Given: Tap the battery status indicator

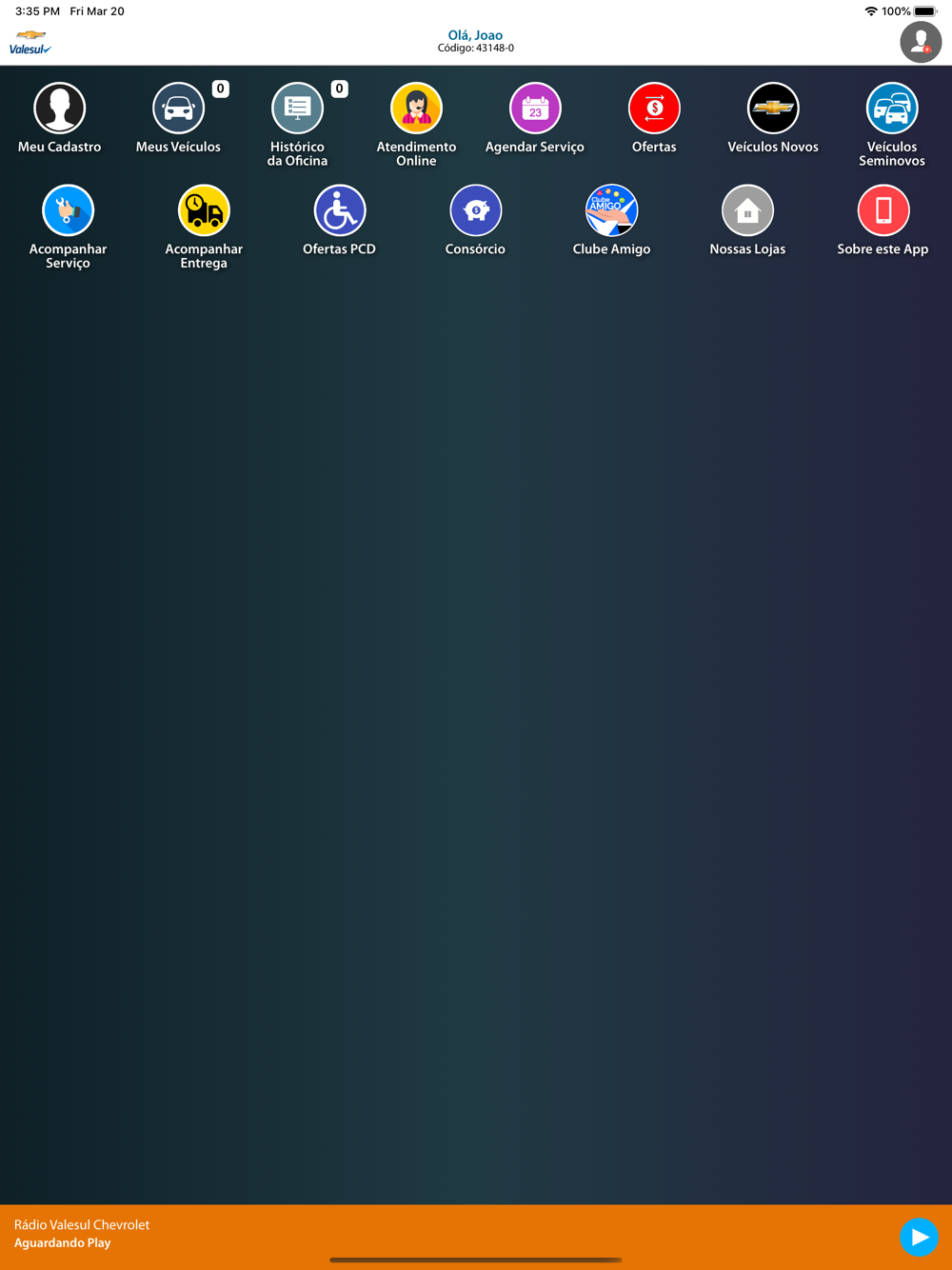Looking at the screenshot, I should [x=926, y=11].
